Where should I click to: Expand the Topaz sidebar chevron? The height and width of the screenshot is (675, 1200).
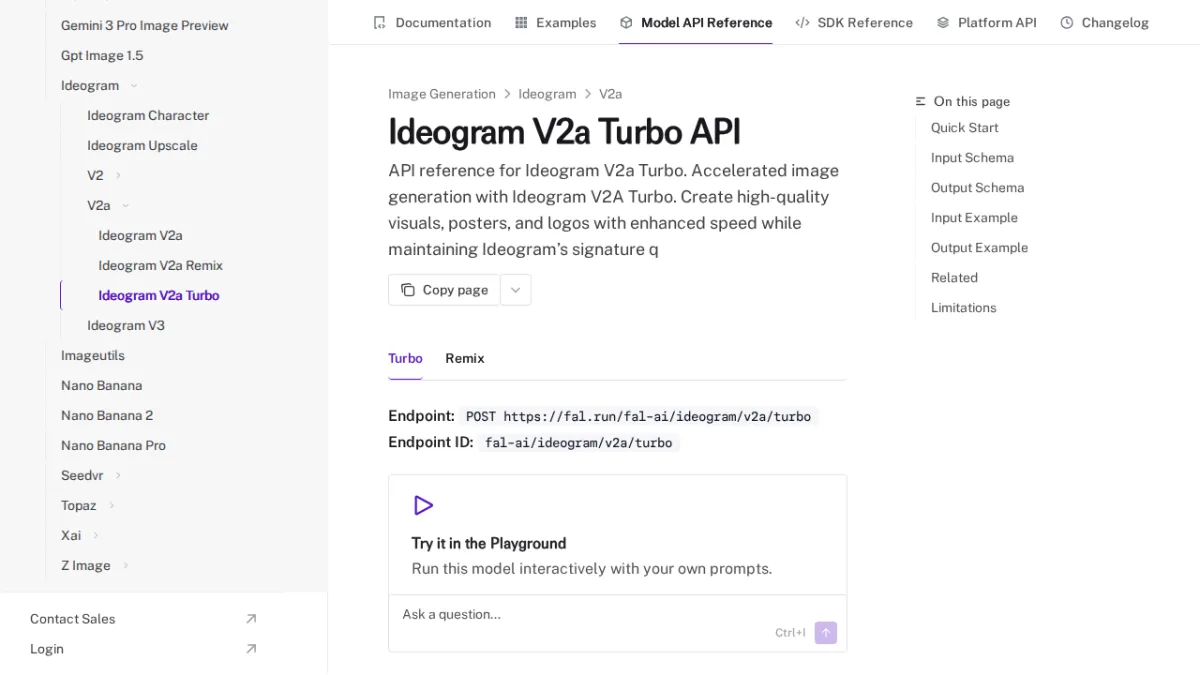(111, 506)
